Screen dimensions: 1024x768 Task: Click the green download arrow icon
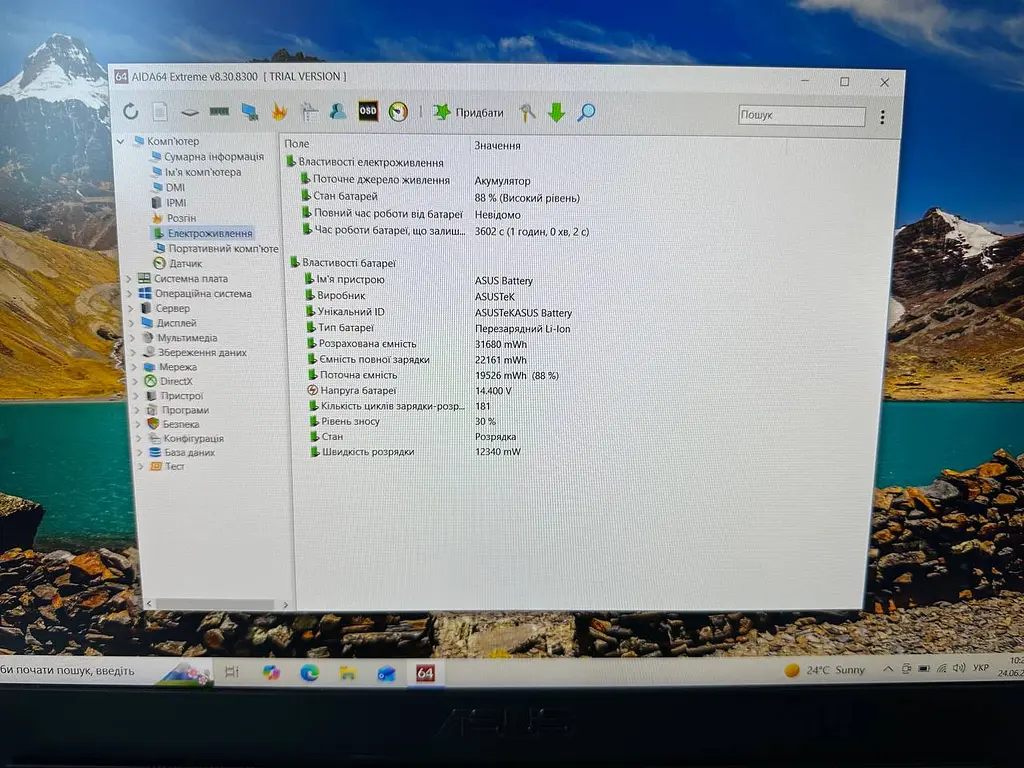556,112
